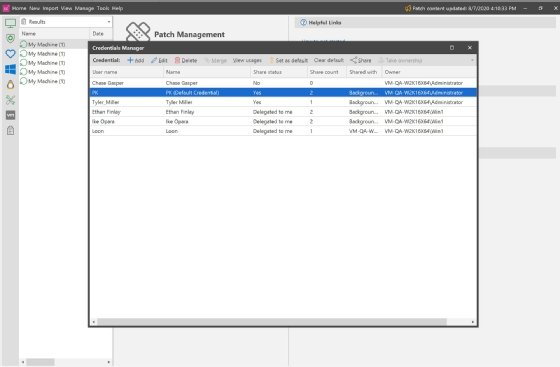Click the Credentials Manager horizontal scrollbar thumb
560x367 pixels.
(x=272, y=322)
